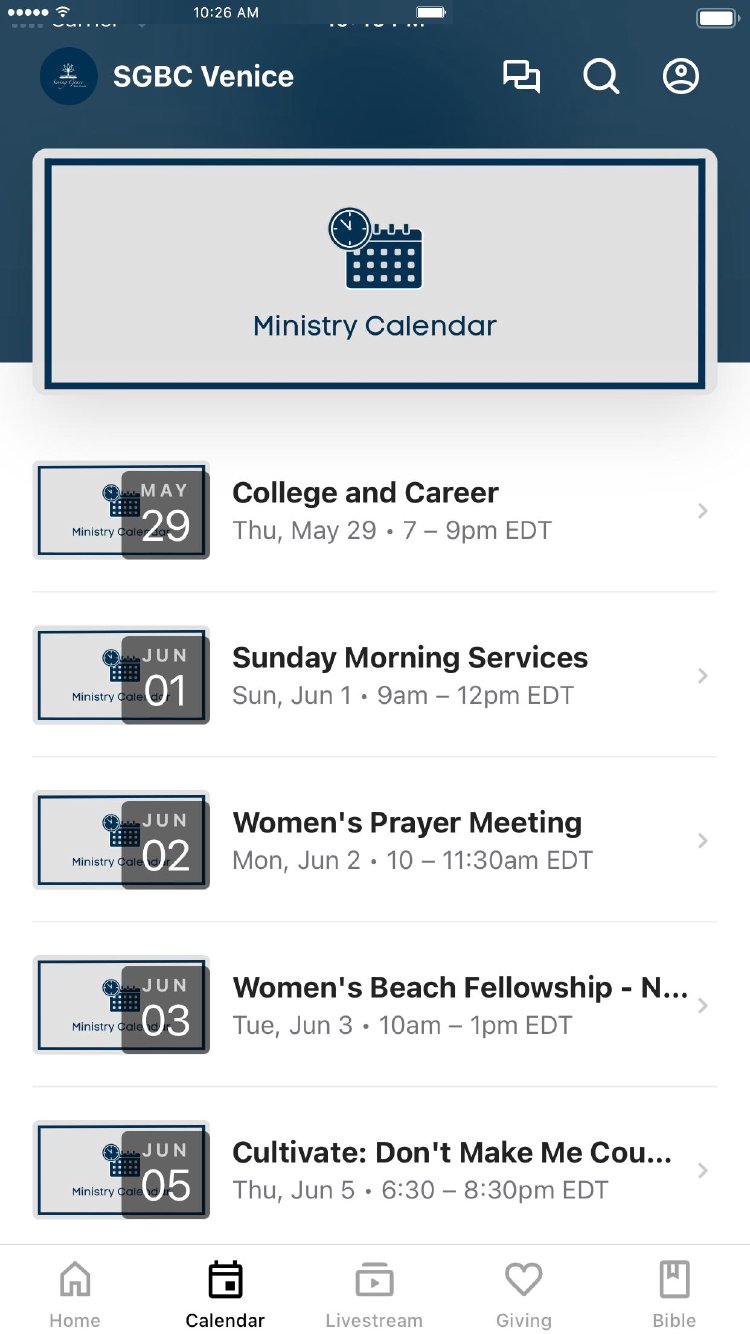The width and height of the screenshot is (750, 1334).
Task: Tap the SGBC Venice logo avatar
Action: 69,77
